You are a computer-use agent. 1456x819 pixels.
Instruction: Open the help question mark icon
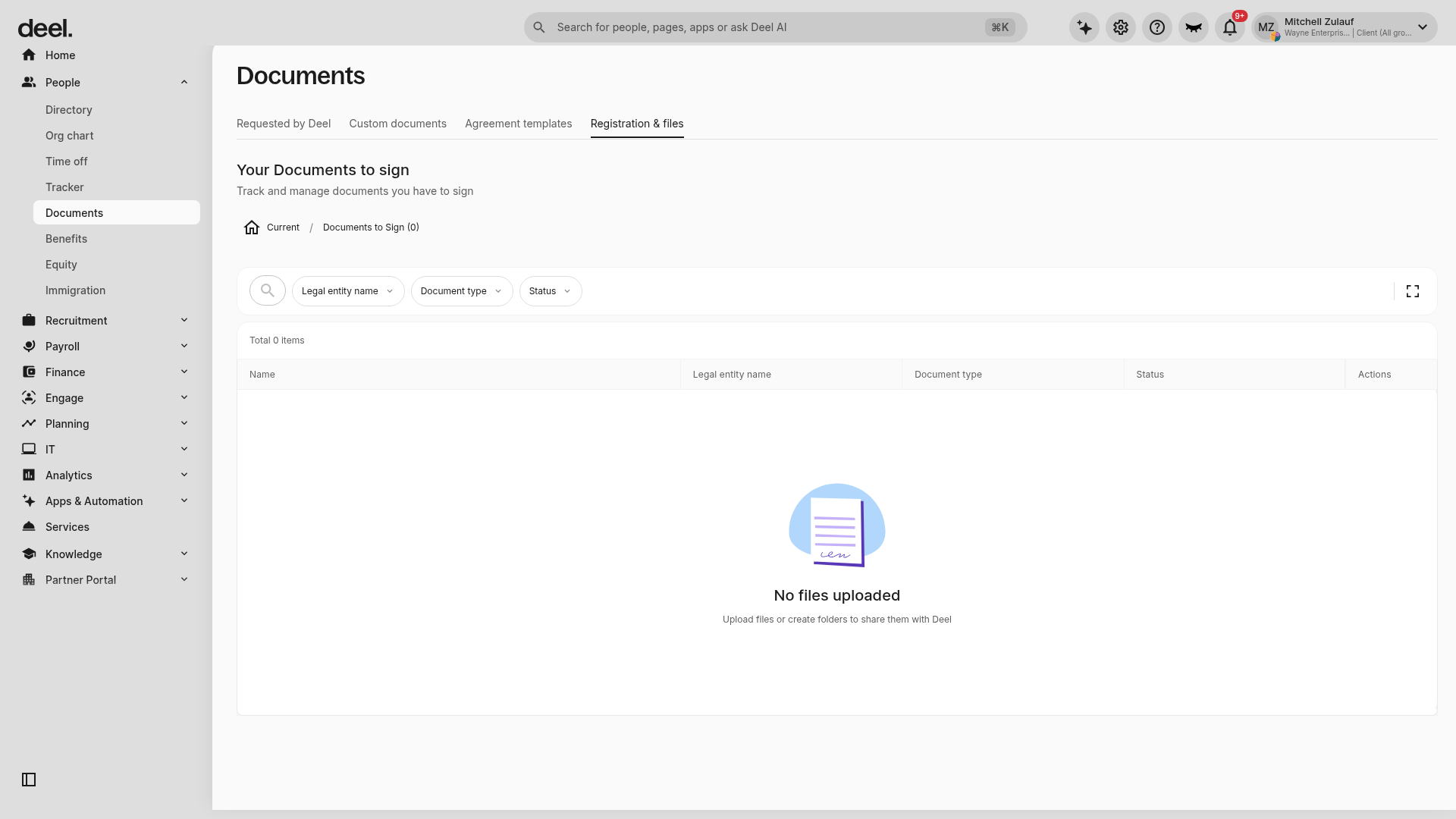click(x=1157, y=28)
